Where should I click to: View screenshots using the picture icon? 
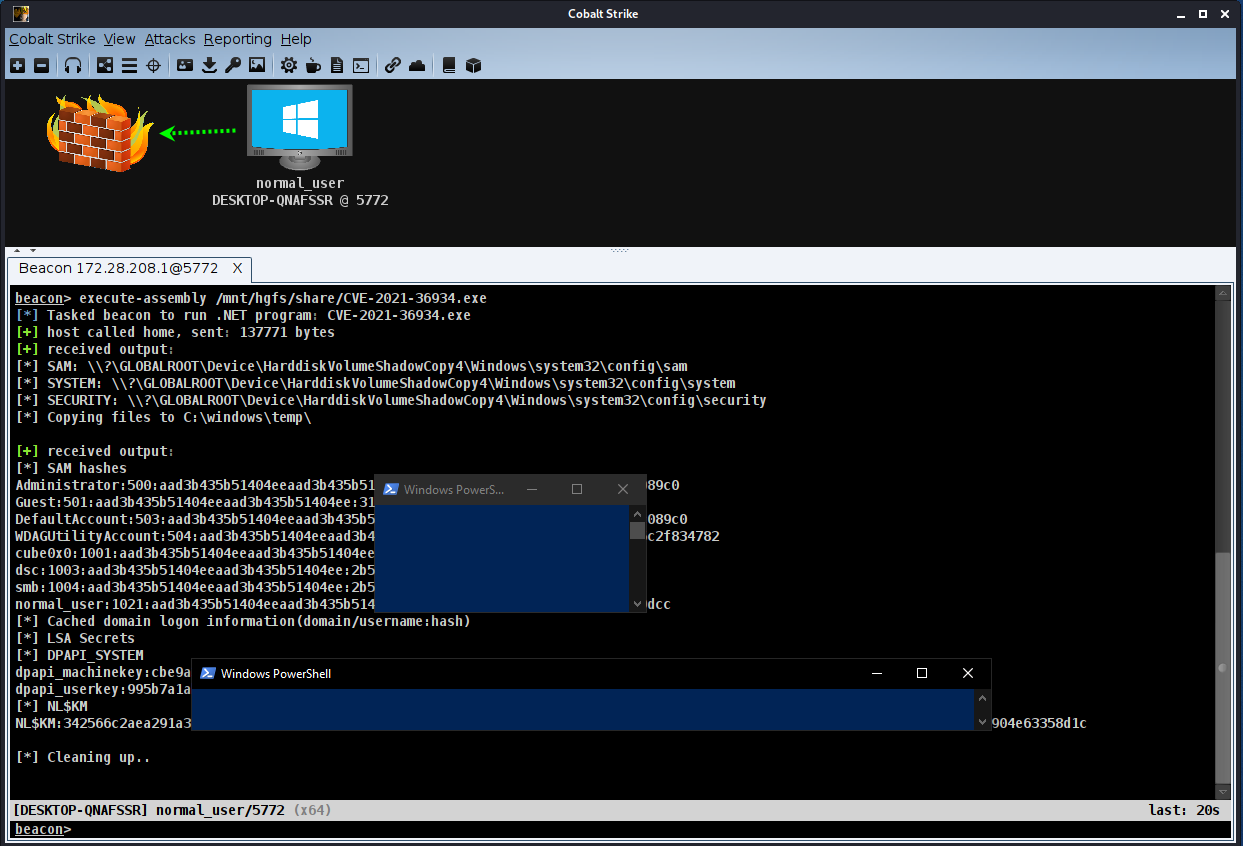click(x=257, y=65)
